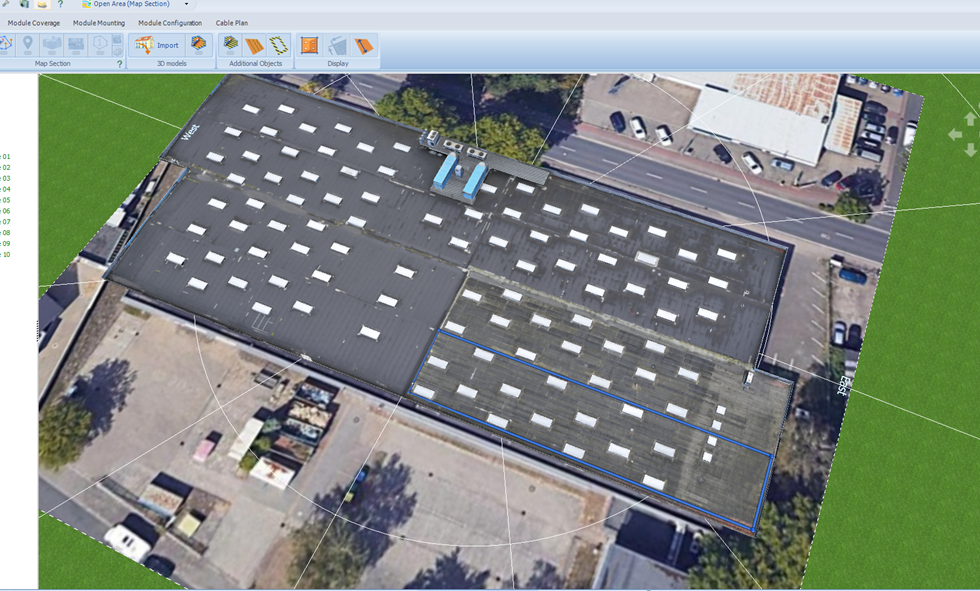Click the orange mounting surface display icon

click(x=310, y=45)
